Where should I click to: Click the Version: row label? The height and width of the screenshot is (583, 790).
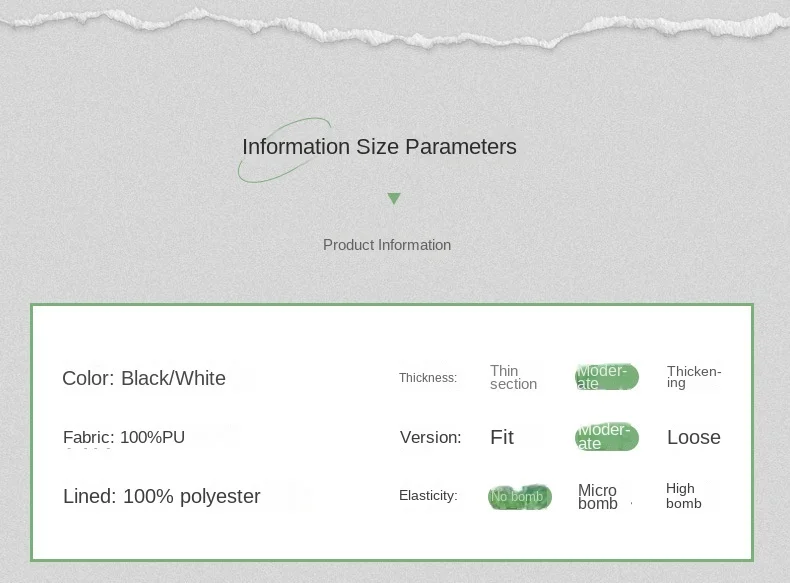click(x=430, y=437)
